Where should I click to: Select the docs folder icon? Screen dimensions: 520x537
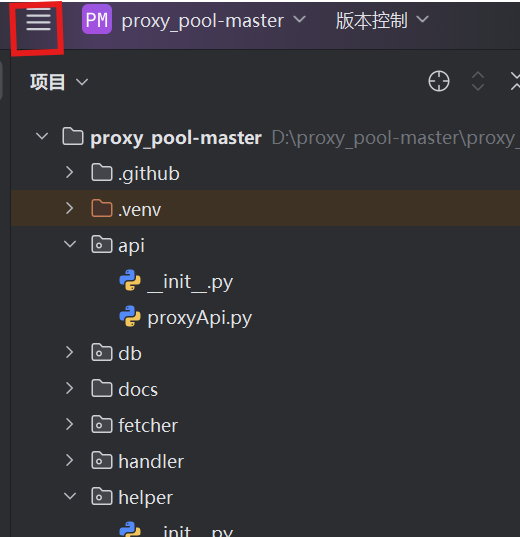pos(102,388)
